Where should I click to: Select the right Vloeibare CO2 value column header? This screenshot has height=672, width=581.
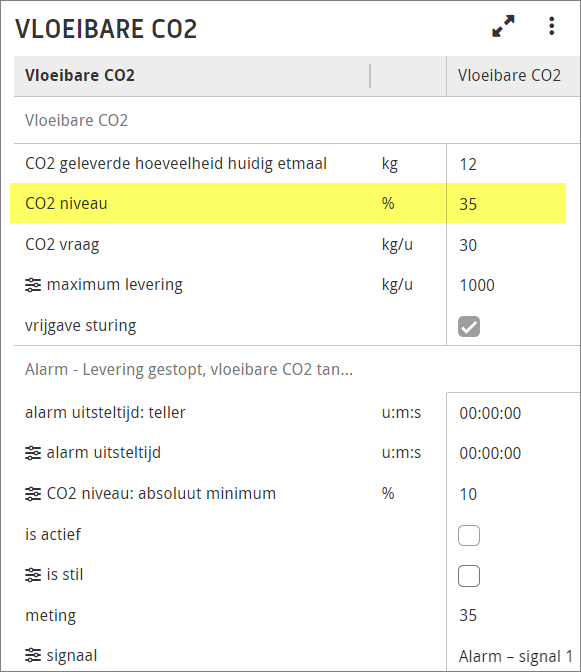509,75
